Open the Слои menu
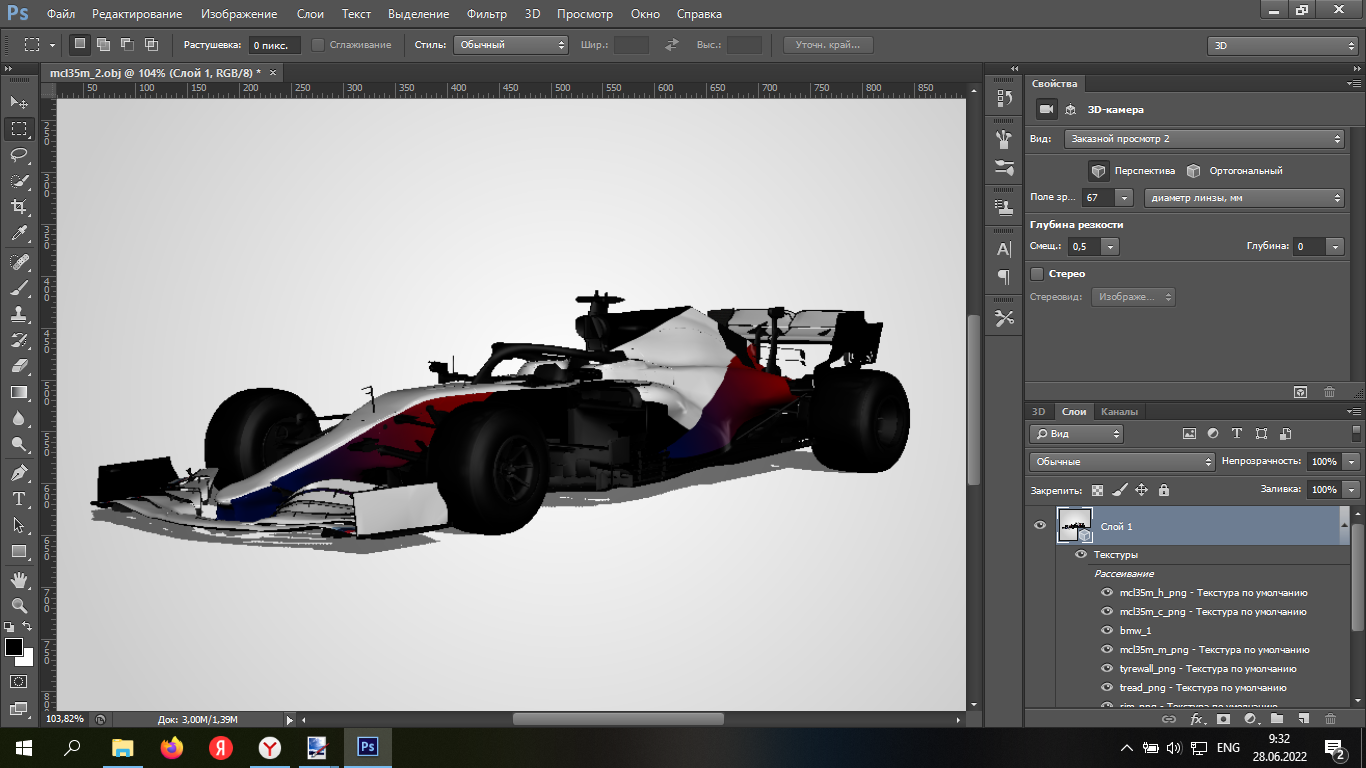Image resolution: width=1366 pixels, height=768 pixels. point(310,14)
